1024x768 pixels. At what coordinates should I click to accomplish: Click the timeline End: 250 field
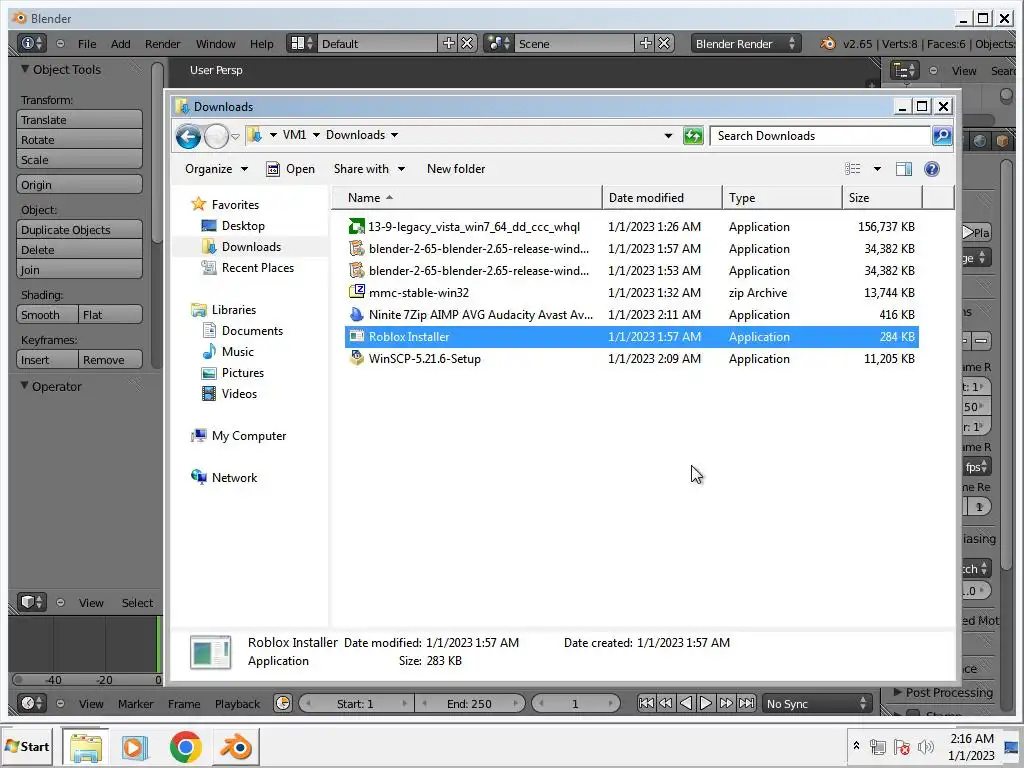point(470,703)
